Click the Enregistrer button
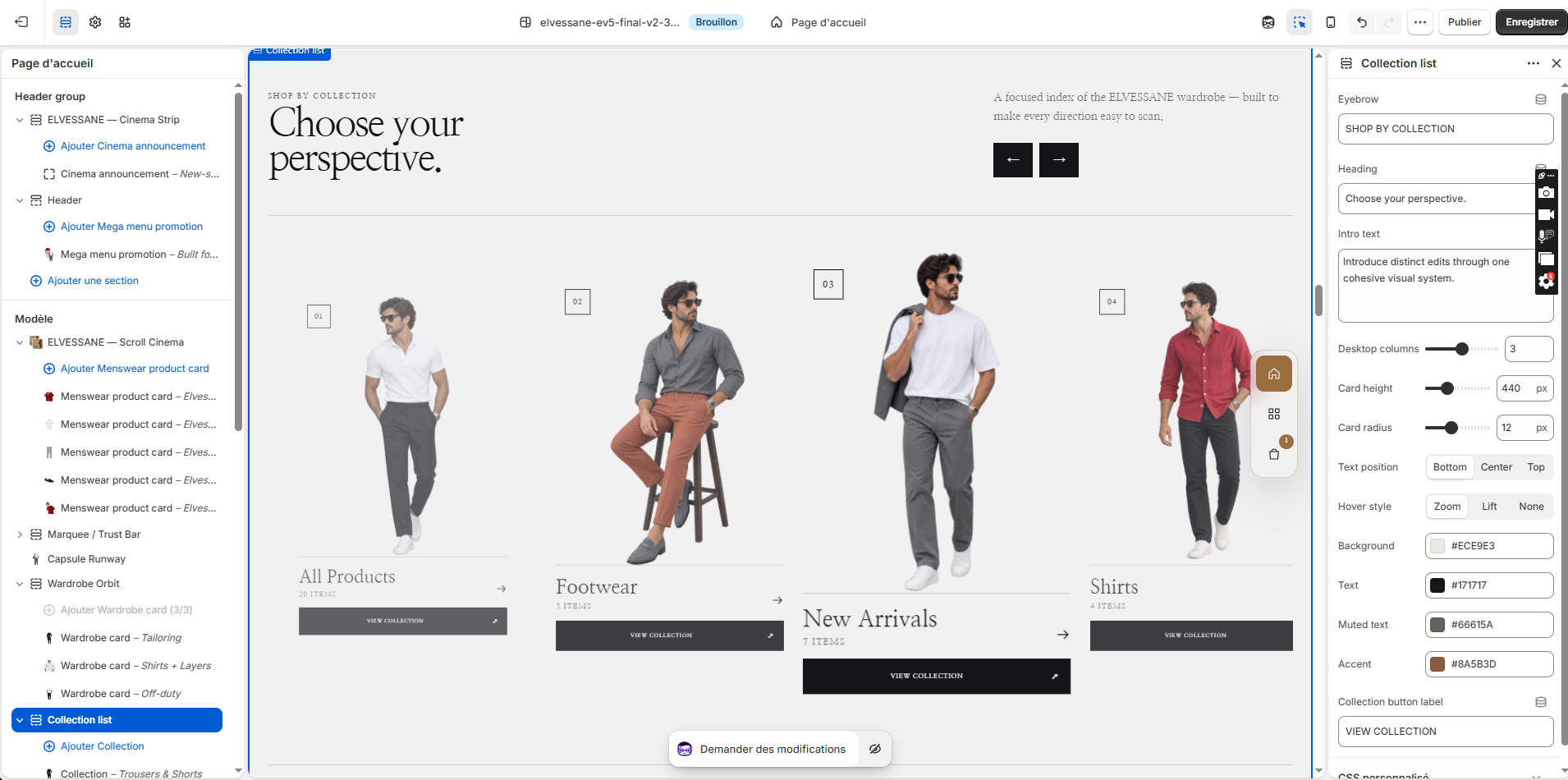 tap(1531, 22)
